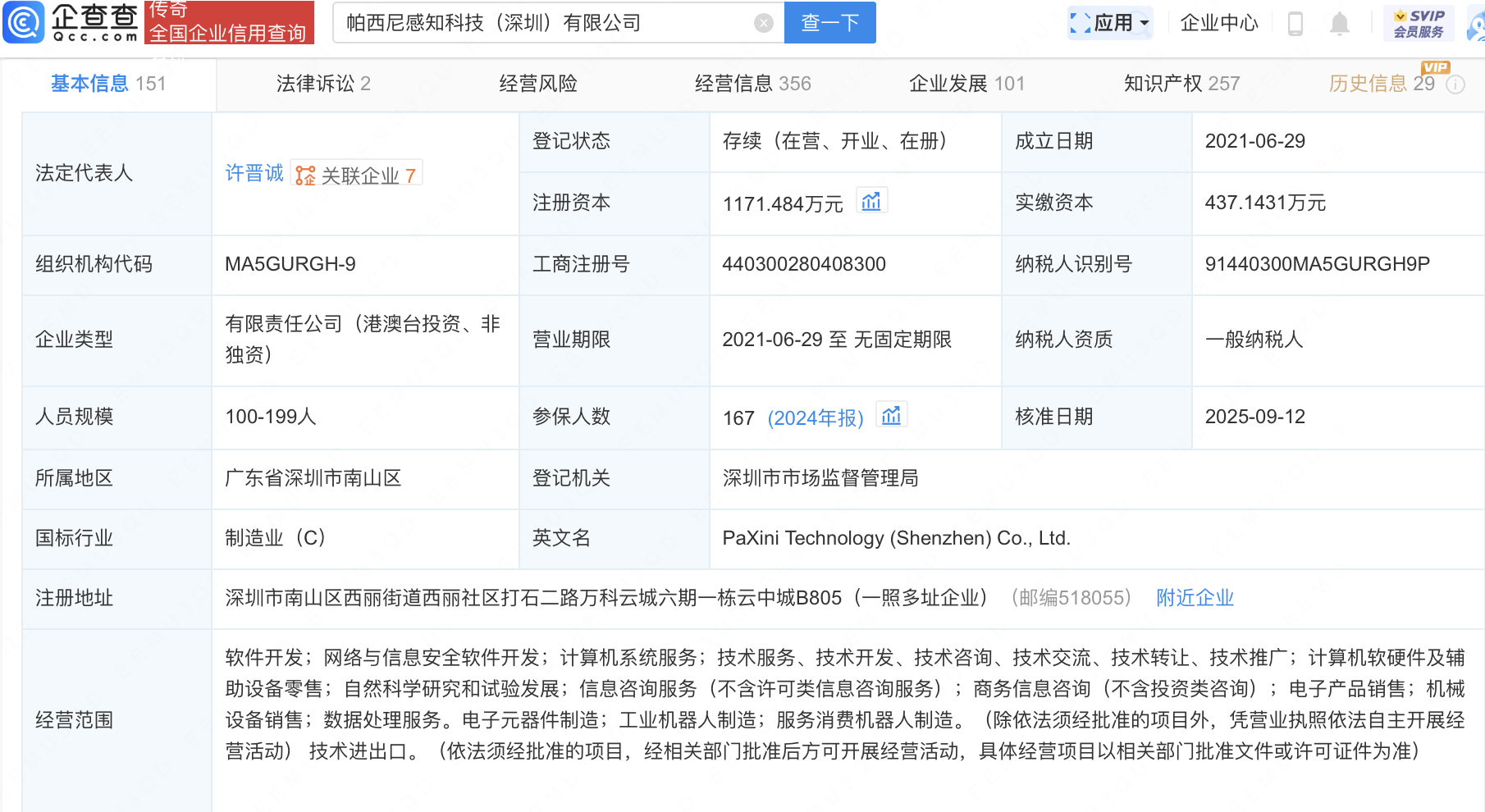
Task: Click the 附近企业 link
Action: (x=1195, y=598)
